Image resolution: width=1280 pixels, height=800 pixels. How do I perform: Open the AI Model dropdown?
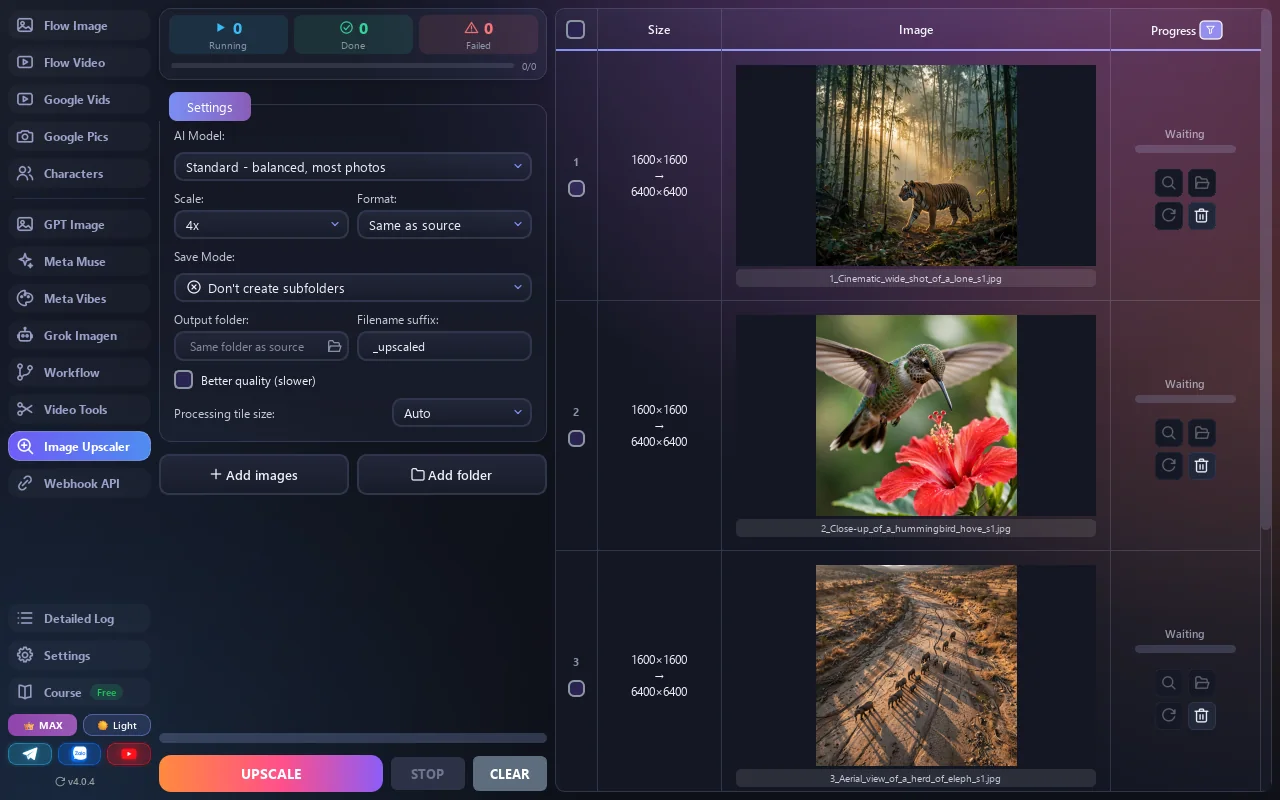pyautogui.click(x=353, y=167)
